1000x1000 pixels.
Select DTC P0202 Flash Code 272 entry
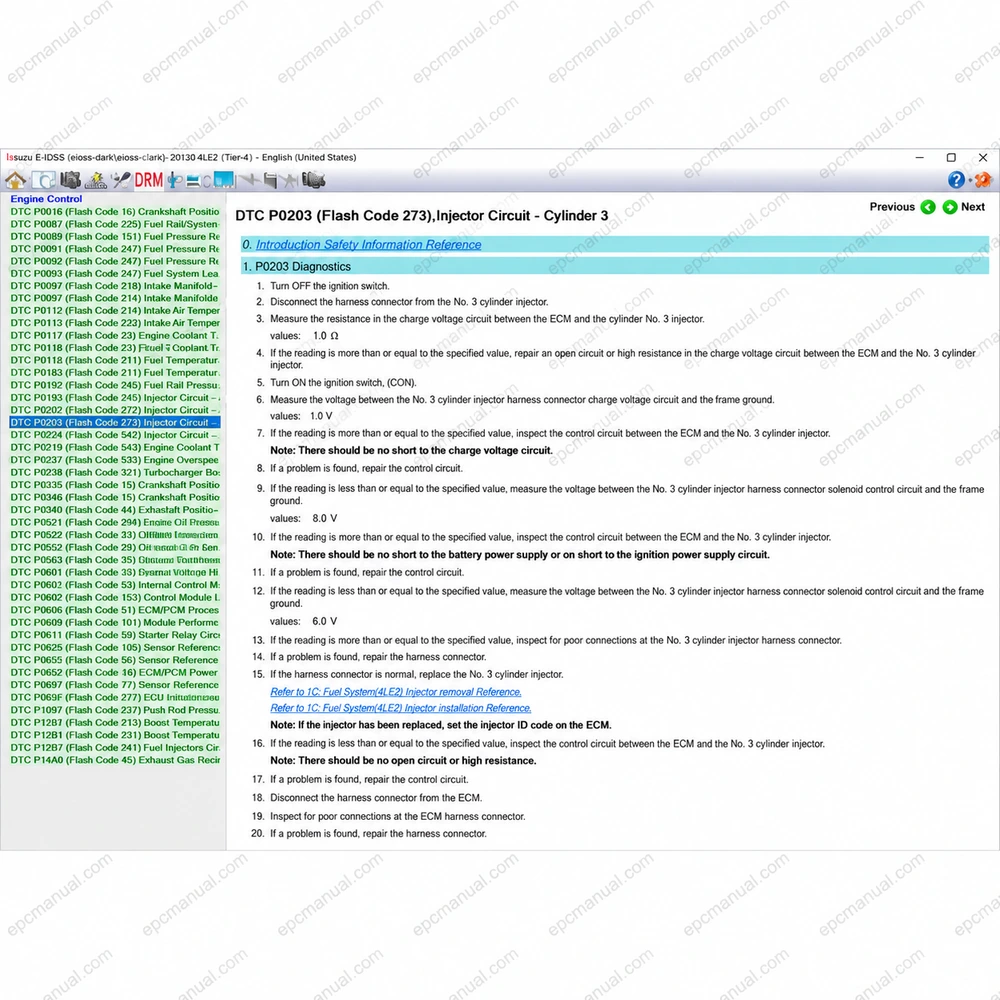[115, 411]
